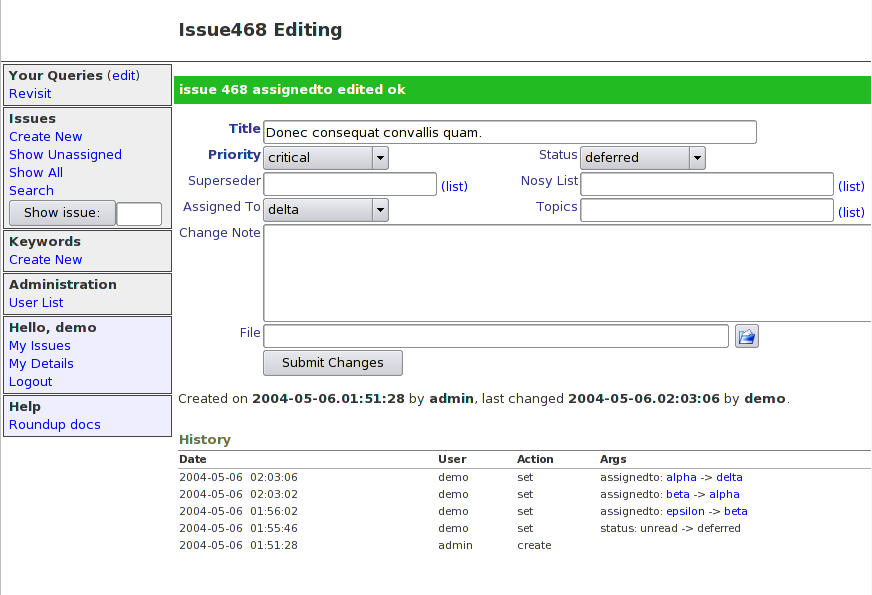Expand the Status dropdown
This screenshot has width=872, height=595.
tap(642, 158)
